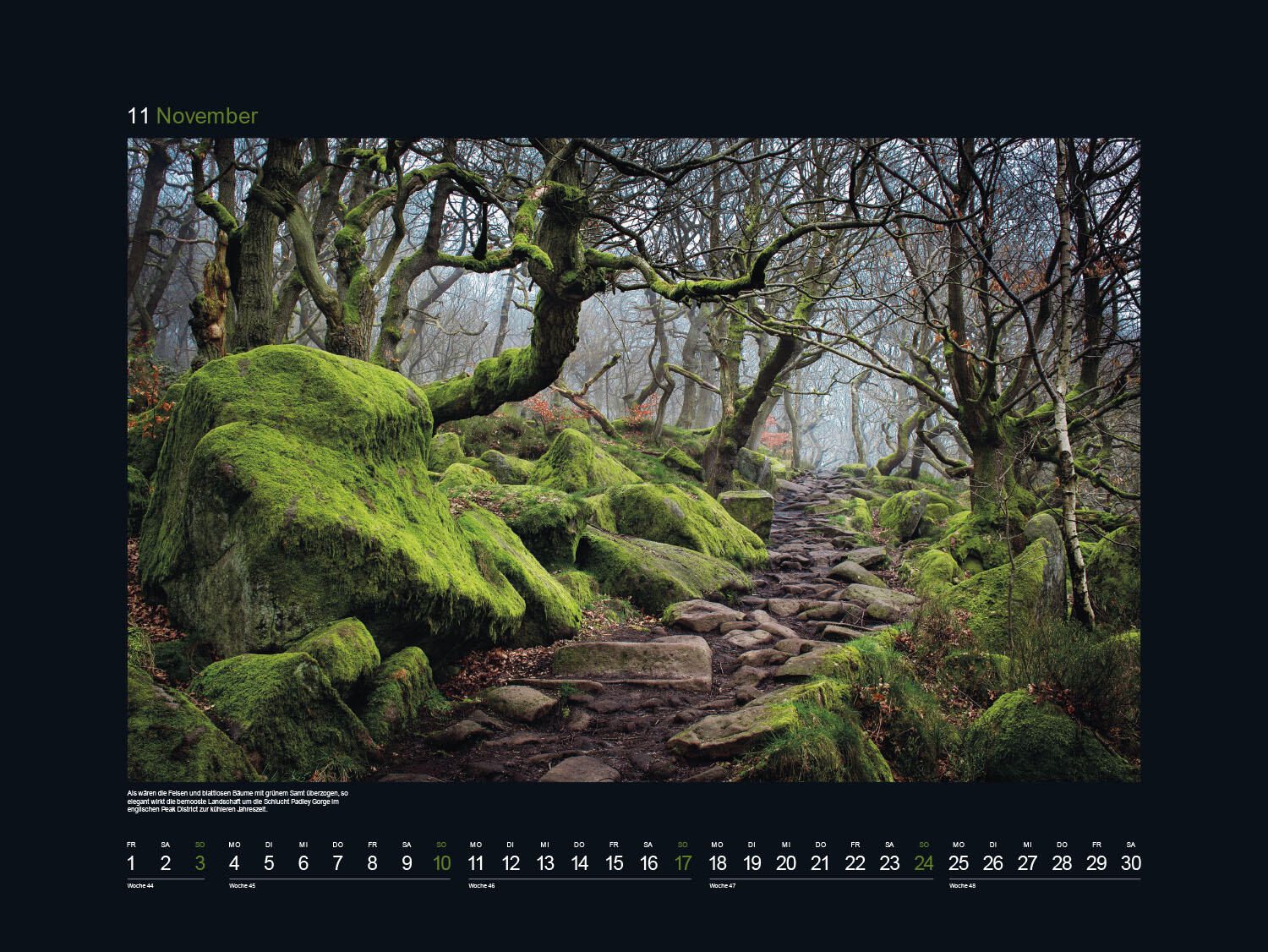Click the German photo caption text
This screenshot has width=1268, height=952.
point(238,802)
